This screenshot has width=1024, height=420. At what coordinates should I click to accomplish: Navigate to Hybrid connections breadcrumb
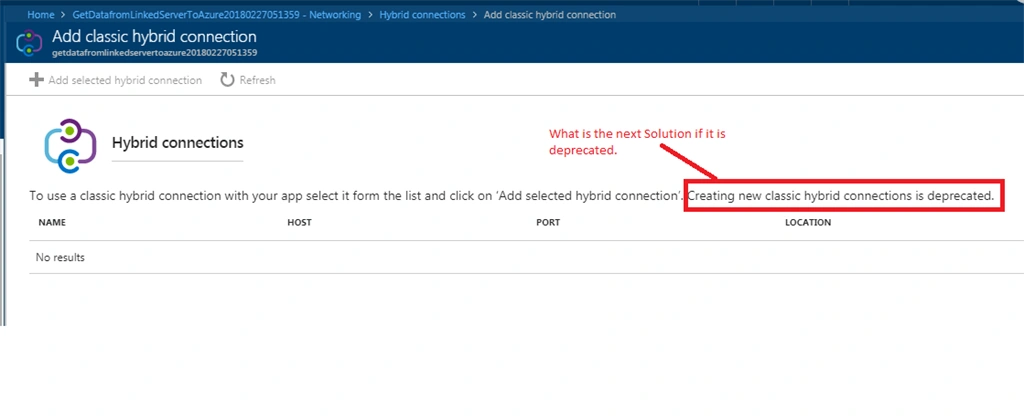click(x=423, y=14)
